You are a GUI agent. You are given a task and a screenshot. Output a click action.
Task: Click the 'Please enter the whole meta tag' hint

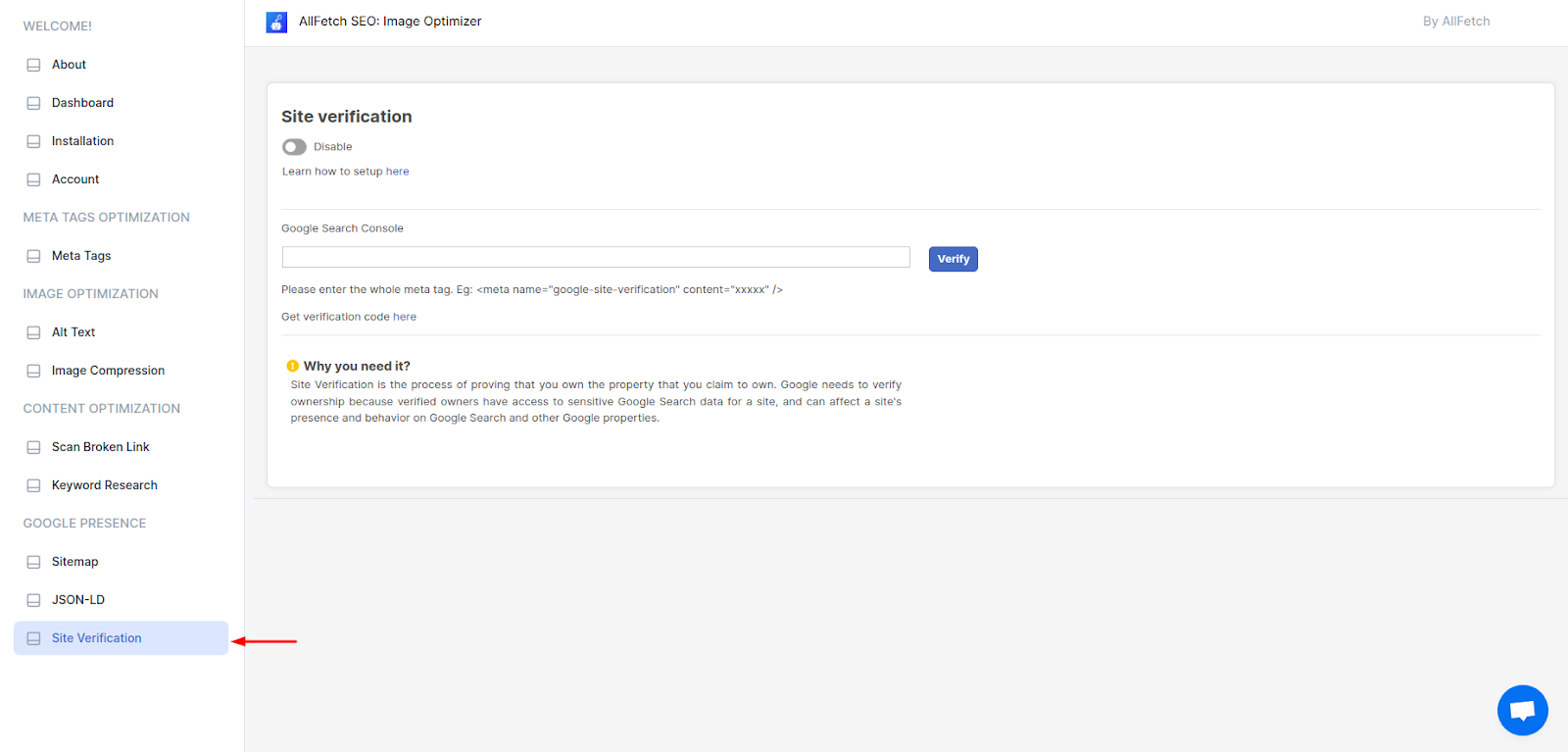(x=532, y=290)
